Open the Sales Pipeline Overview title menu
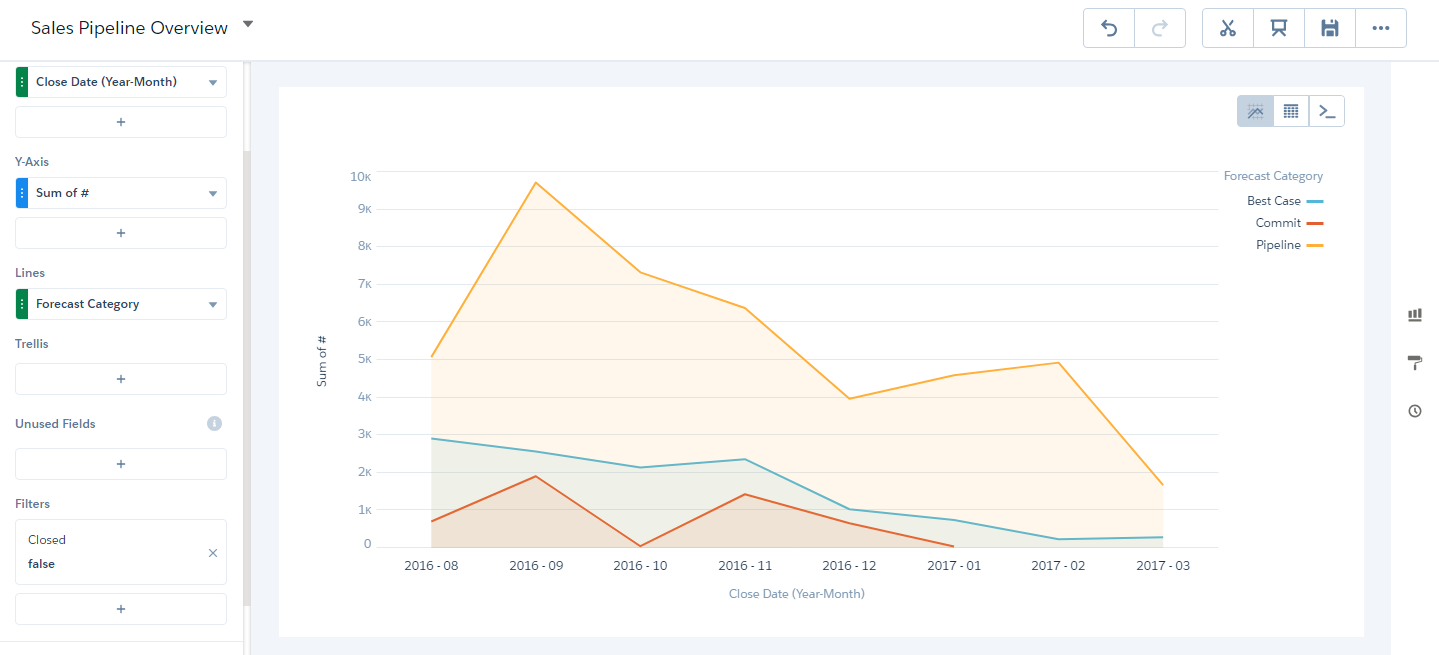This screenshot has width=1439, height=655. click(248, 24)
